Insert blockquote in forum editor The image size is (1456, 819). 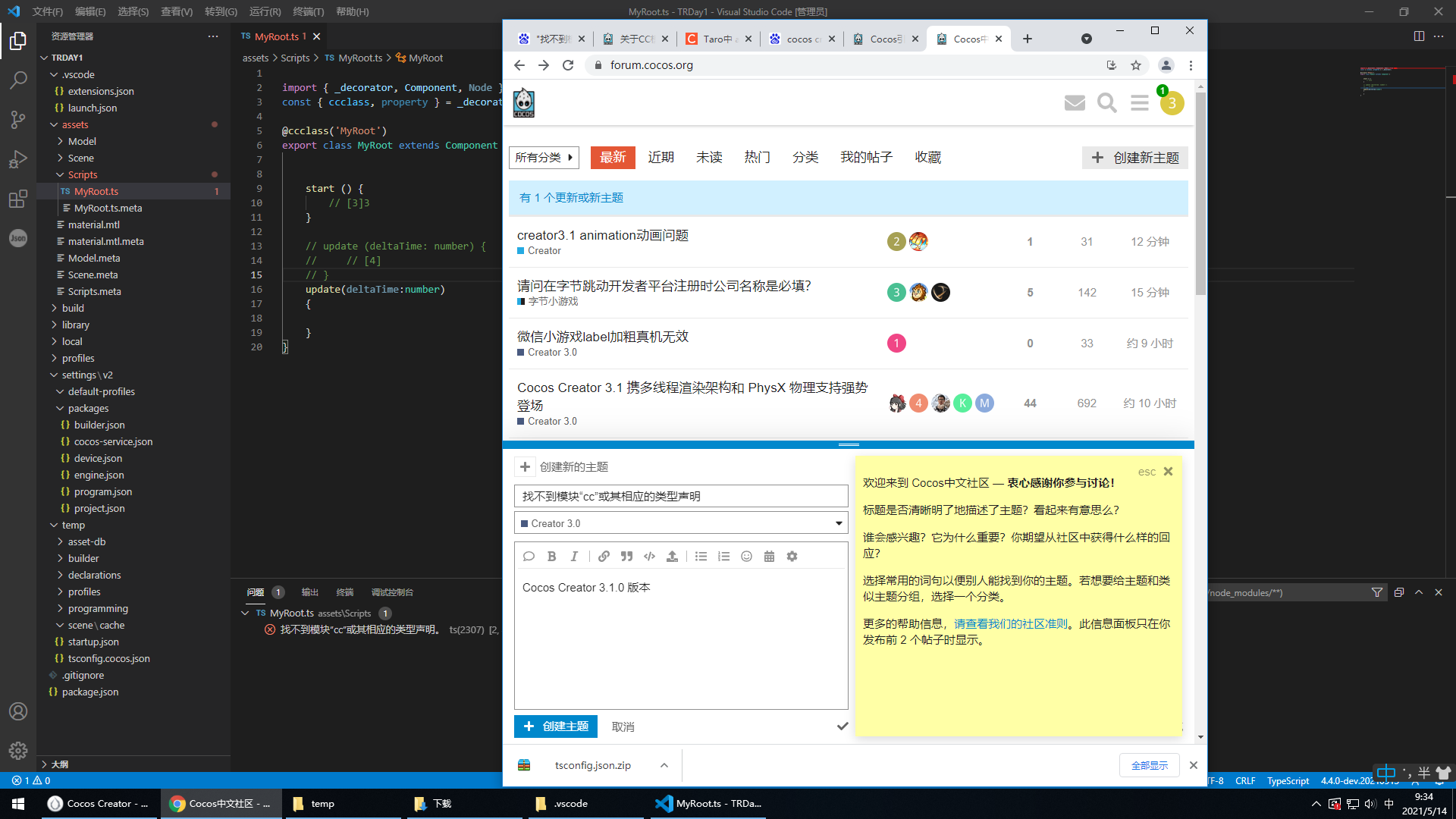626,557
